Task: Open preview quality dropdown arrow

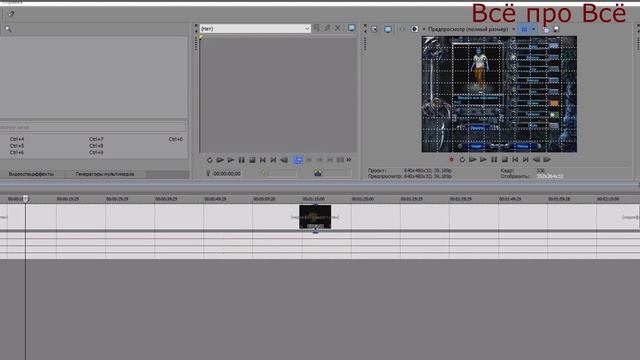Action: pyautogui.click(x=513, y=29)
